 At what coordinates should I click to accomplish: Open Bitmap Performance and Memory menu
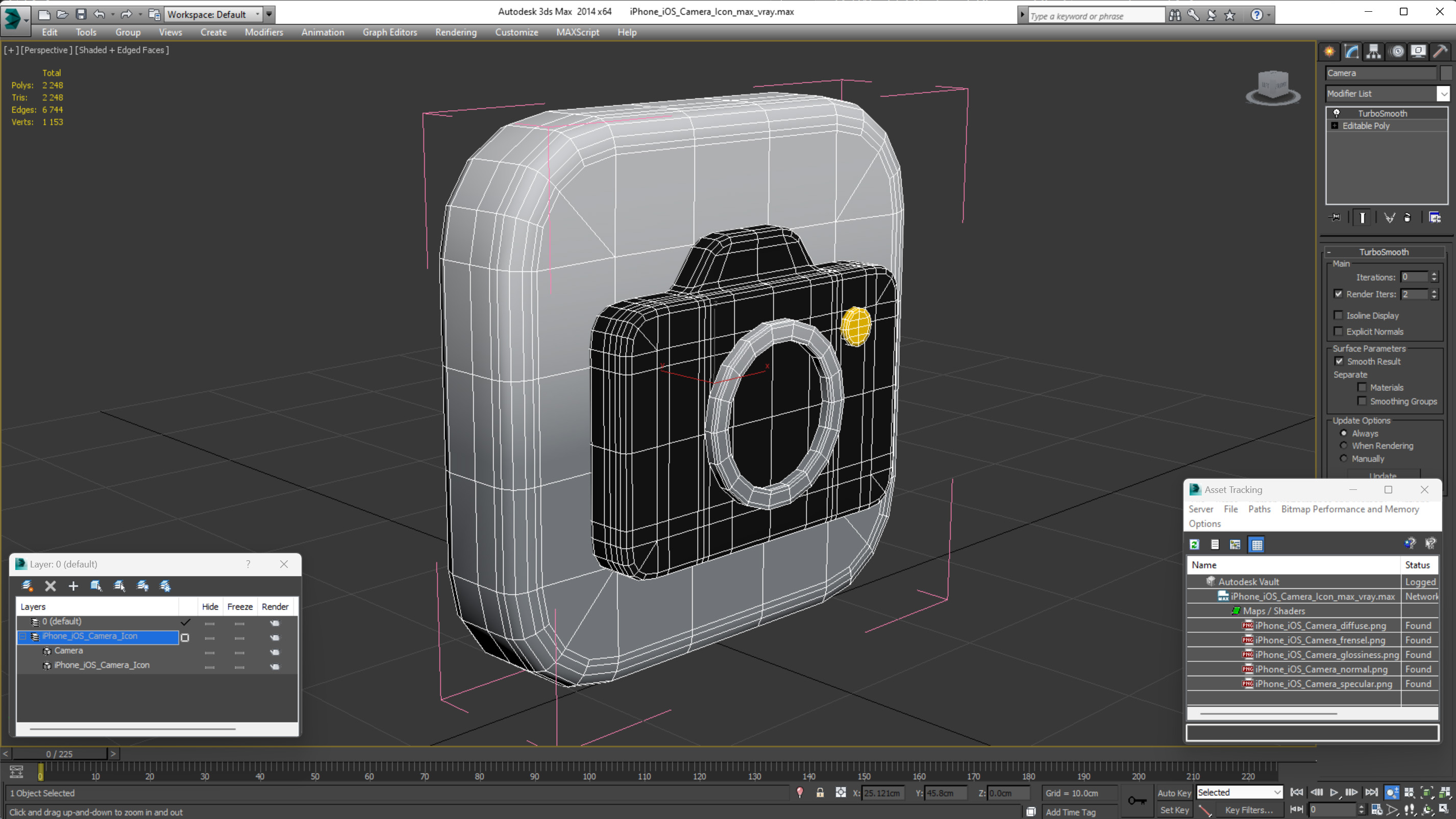pyautogui.click(x=1350, y=509)
